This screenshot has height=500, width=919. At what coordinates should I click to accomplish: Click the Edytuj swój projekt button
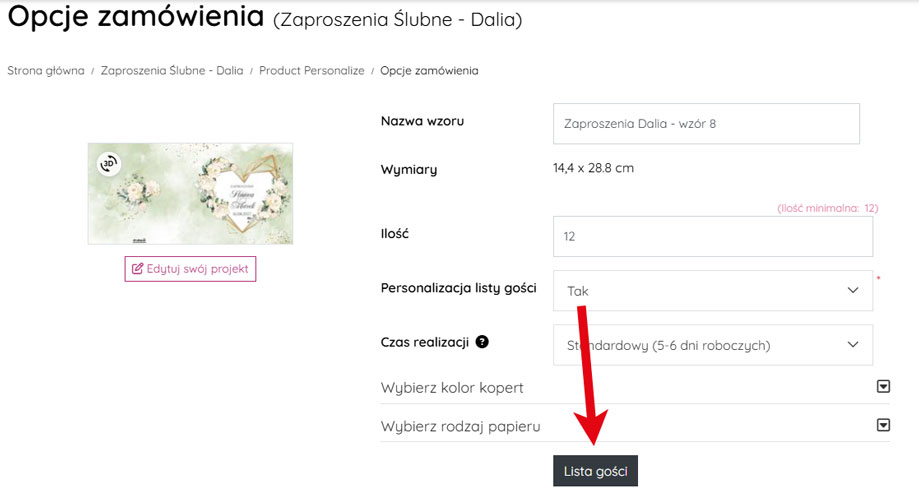pyautogui.click(x=190, y=269)
